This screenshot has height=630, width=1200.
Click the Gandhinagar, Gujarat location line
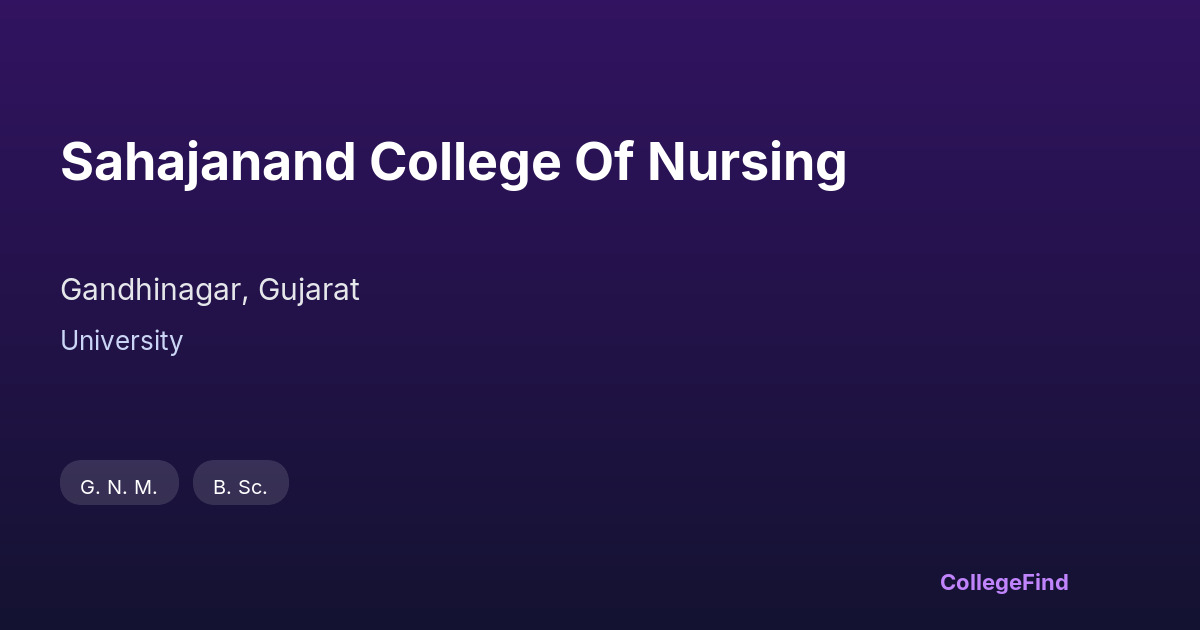point(209,290)
